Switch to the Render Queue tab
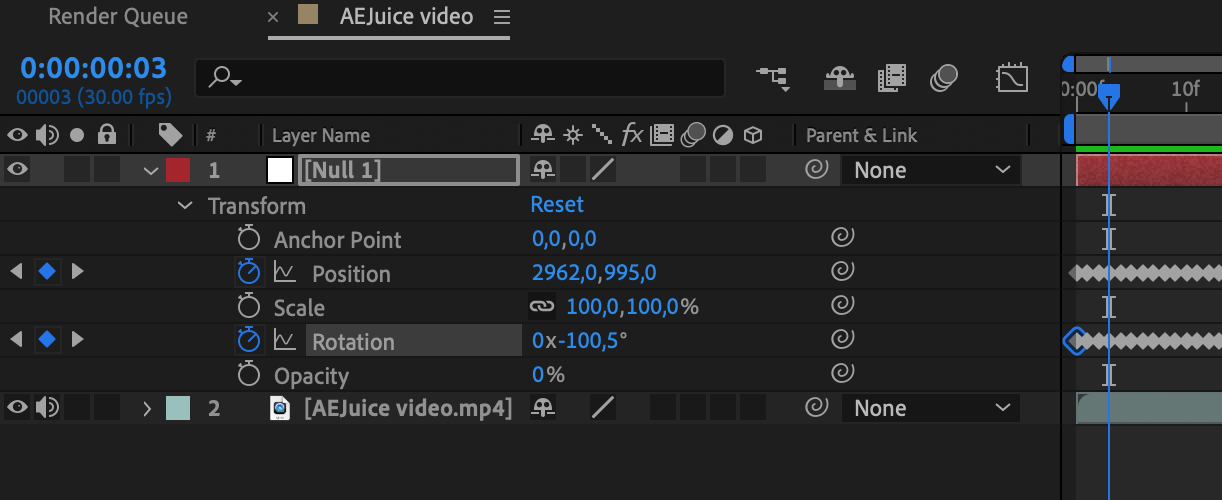This screenshot has height=500, width=1222. tap(118, 17)
